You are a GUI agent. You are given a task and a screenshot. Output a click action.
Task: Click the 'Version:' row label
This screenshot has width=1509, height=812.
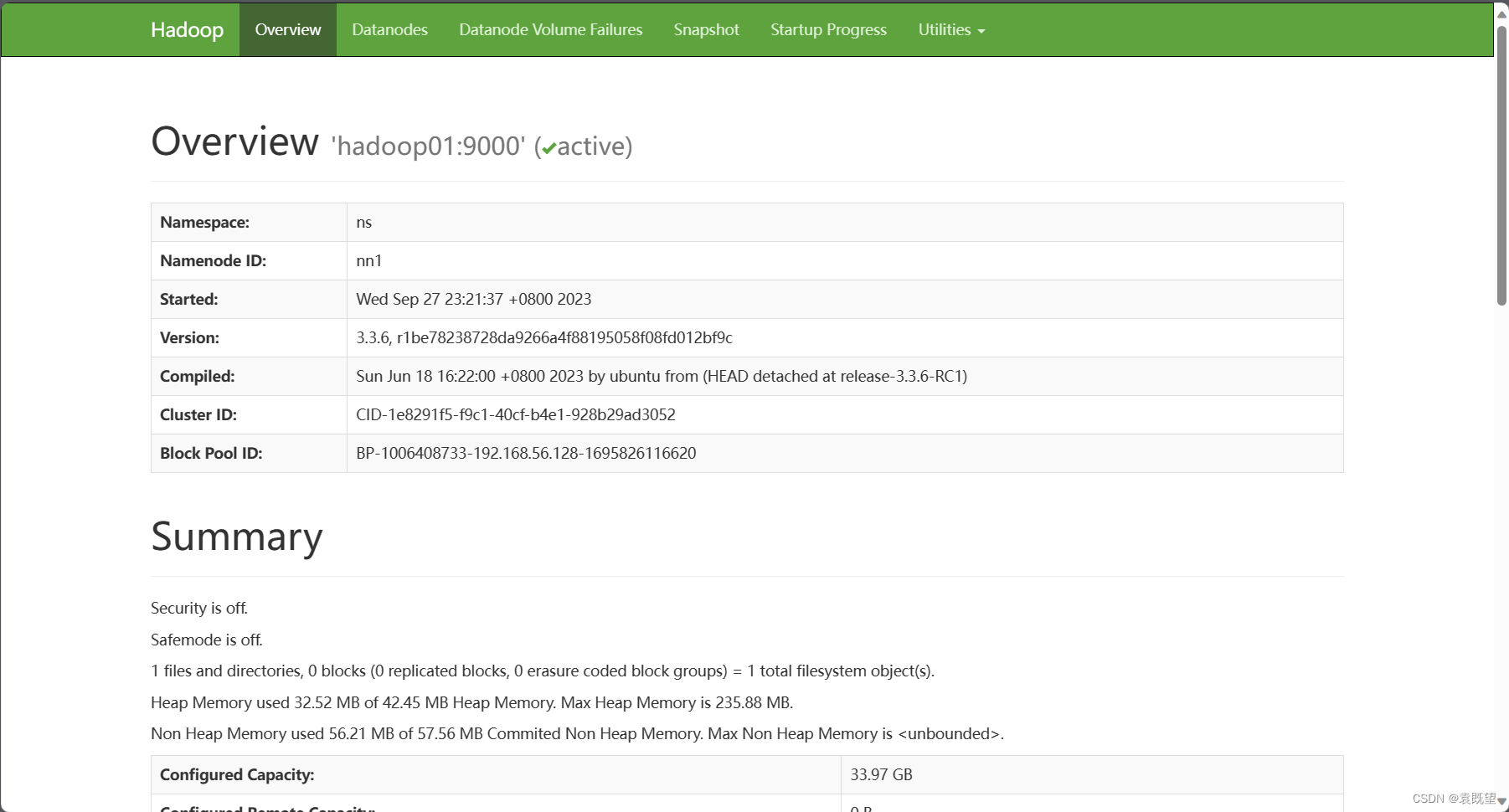tap(189, 338)
